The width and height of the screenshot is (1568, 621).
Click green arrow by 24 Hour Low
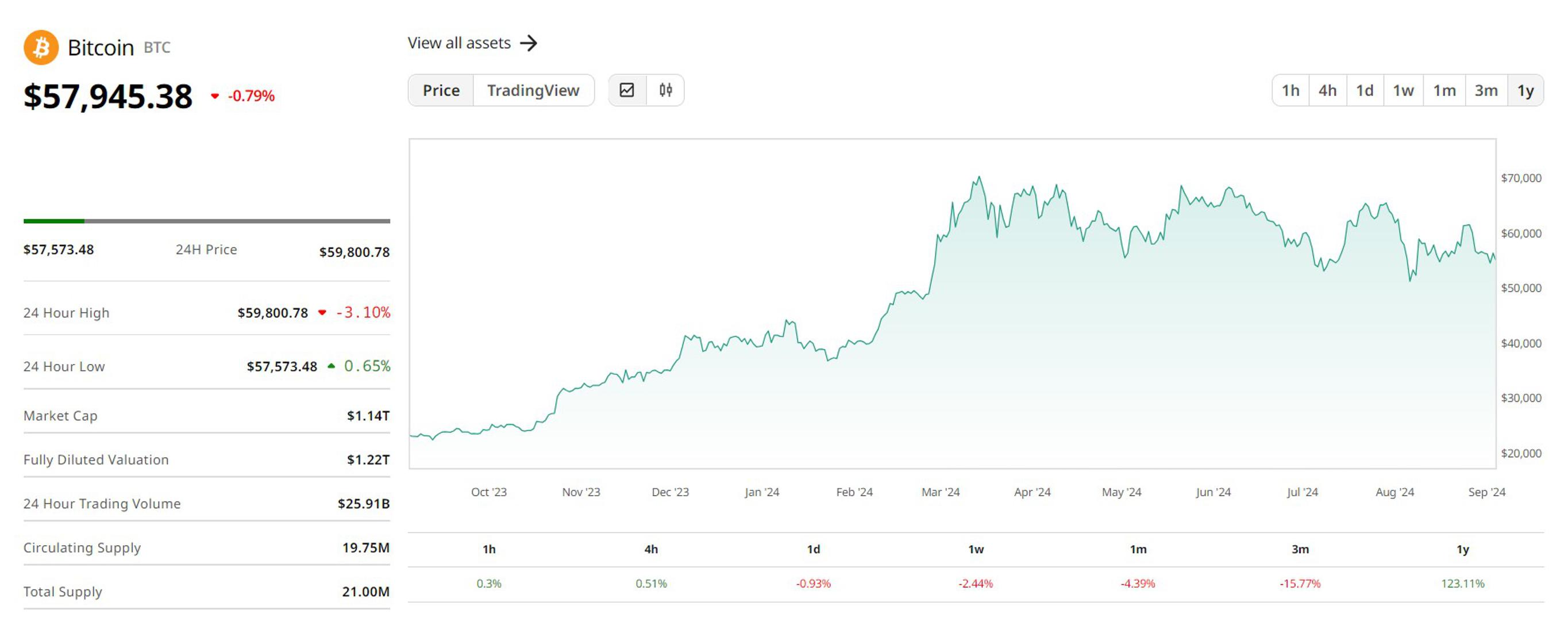point(331,366)
